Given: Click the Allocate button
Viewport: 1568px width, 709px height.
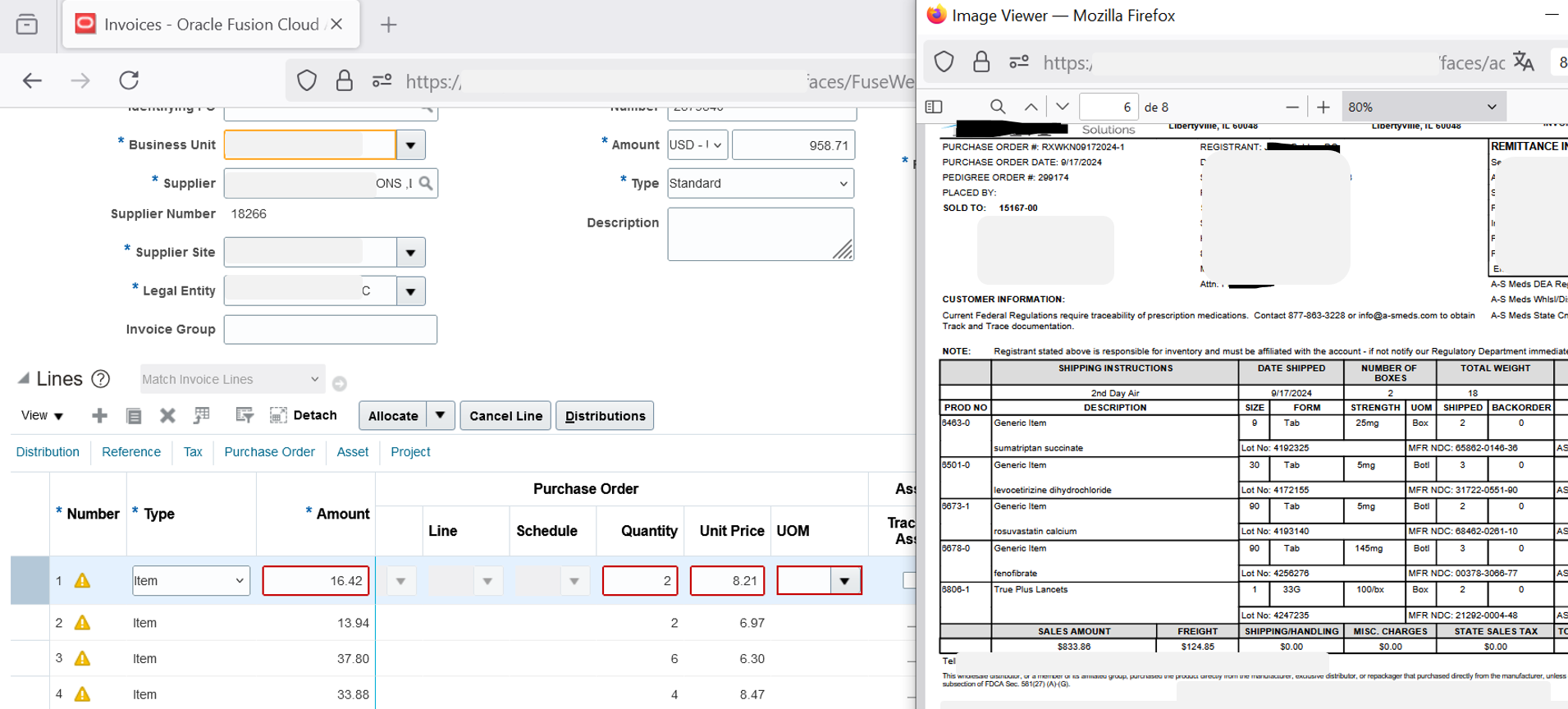Looking at the screenshot, I should [x=393, y=415].
